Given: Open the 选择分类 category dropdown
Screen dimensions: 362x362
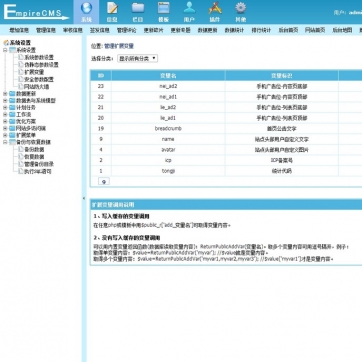Looking at the screenshot, I should (x=137, y=59).
